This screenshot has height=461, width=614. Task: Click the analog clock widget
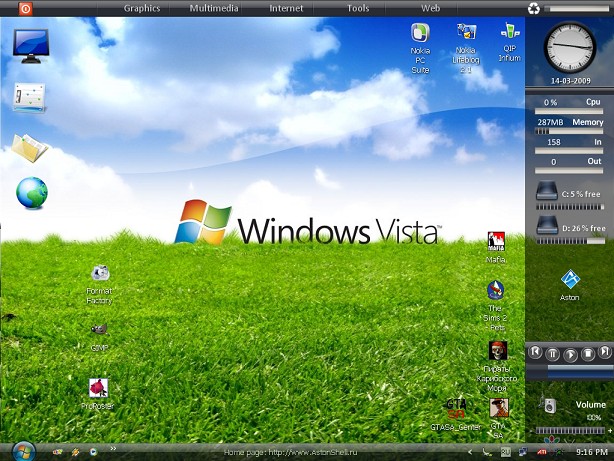click(570, 47)
